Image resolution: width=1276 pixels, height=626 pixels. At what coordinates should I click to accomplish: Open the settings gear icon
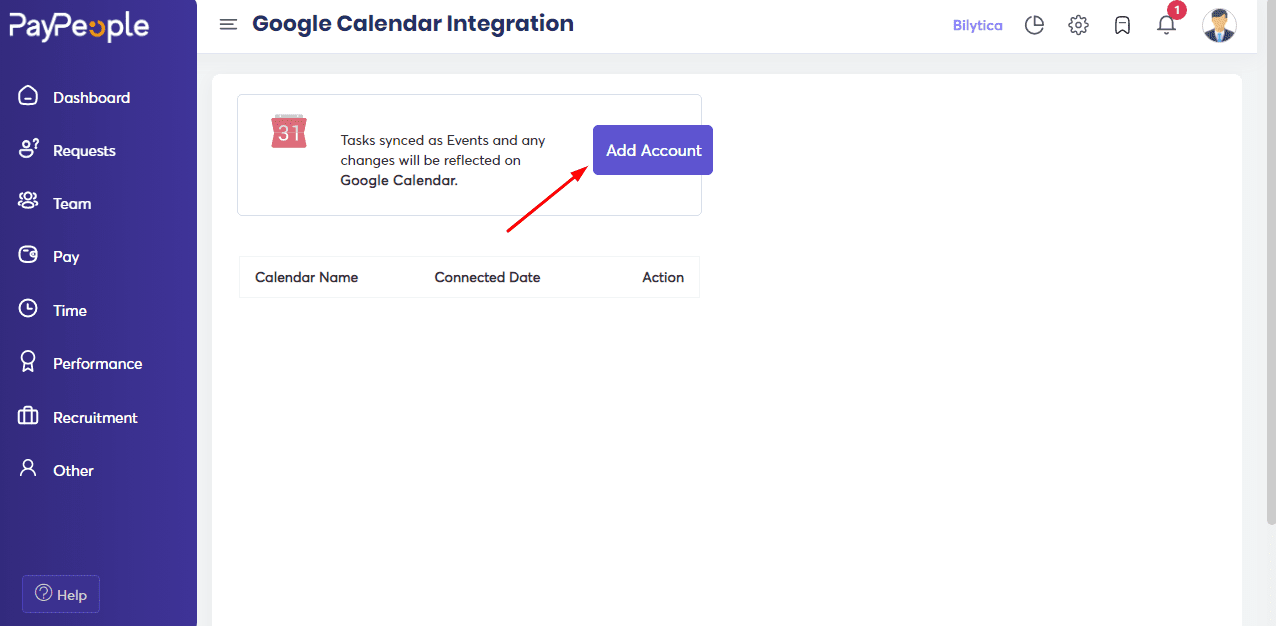pos(1078,25)
